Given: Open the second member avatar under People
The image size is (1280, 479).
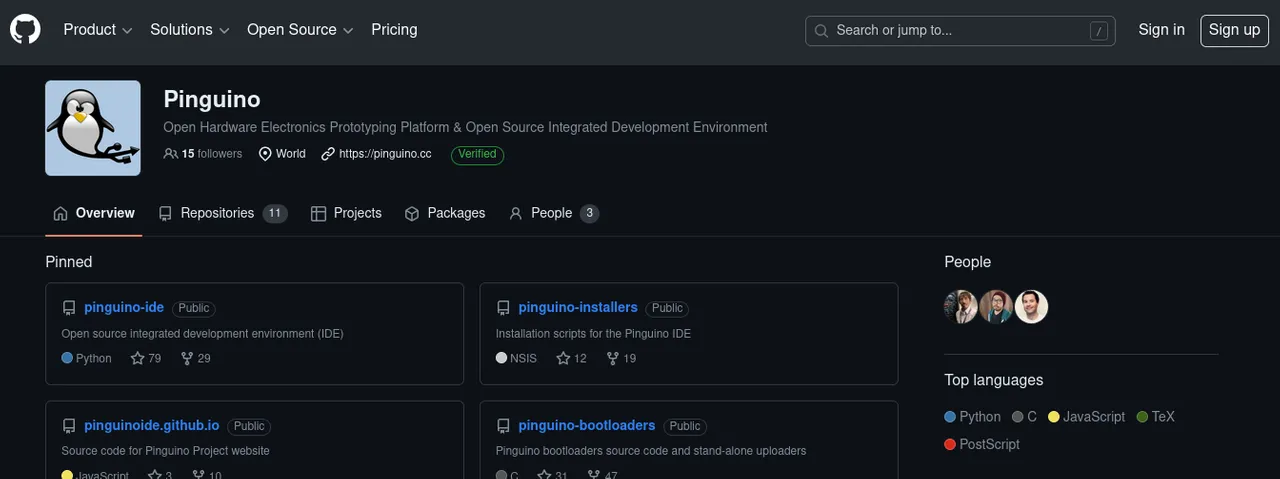Looking at the screenshot, I should coord(996,307).
